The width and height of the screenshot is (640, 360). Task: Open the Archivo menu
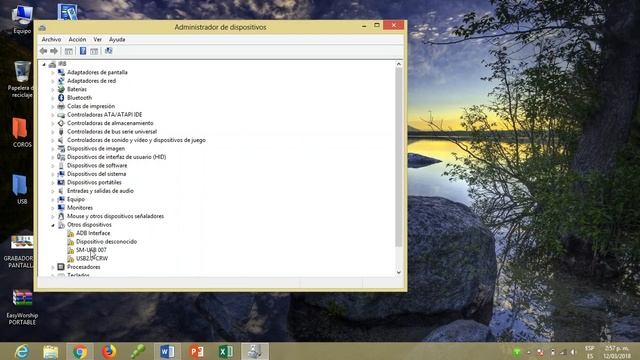click(x=51, y=40)
